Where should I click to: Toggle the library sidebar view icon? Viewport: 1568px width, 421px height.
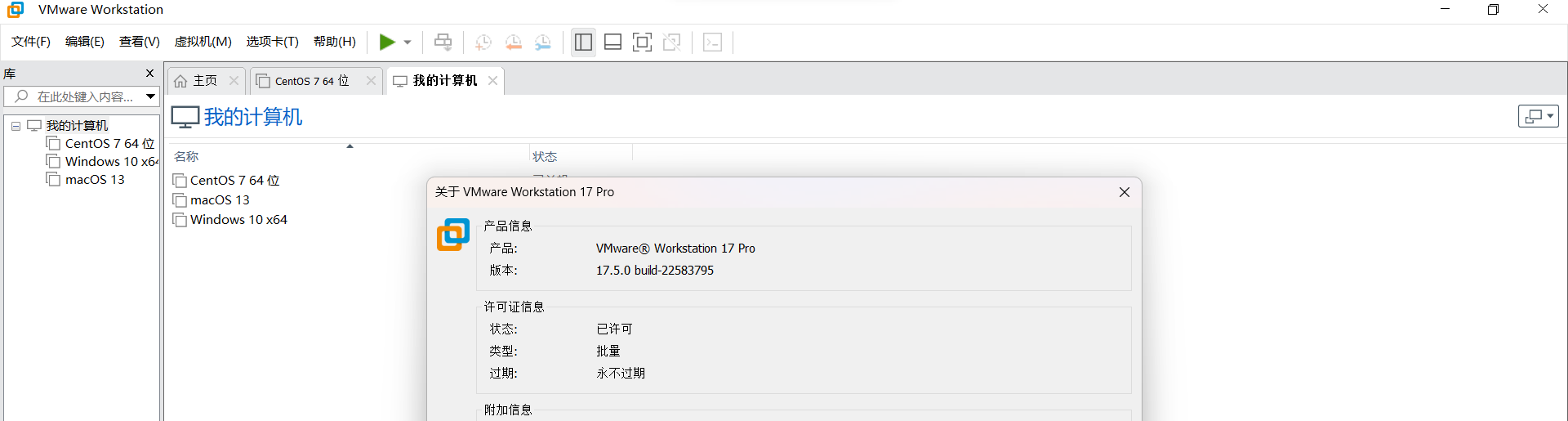pyautogui.click(x=583, y=42)
